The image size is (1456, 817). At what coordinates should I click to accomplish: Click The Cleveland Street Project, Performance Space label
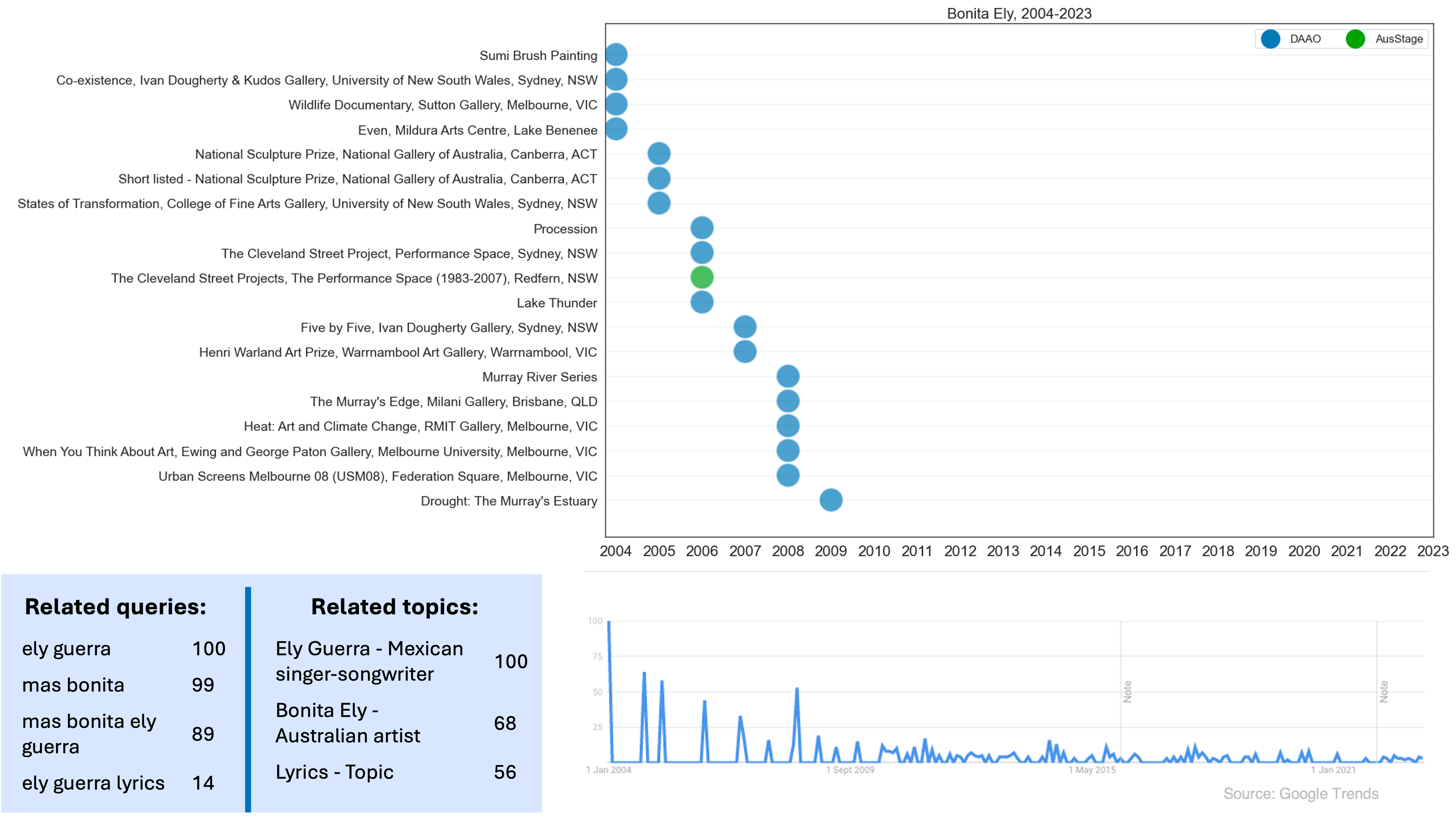point(409,254)
